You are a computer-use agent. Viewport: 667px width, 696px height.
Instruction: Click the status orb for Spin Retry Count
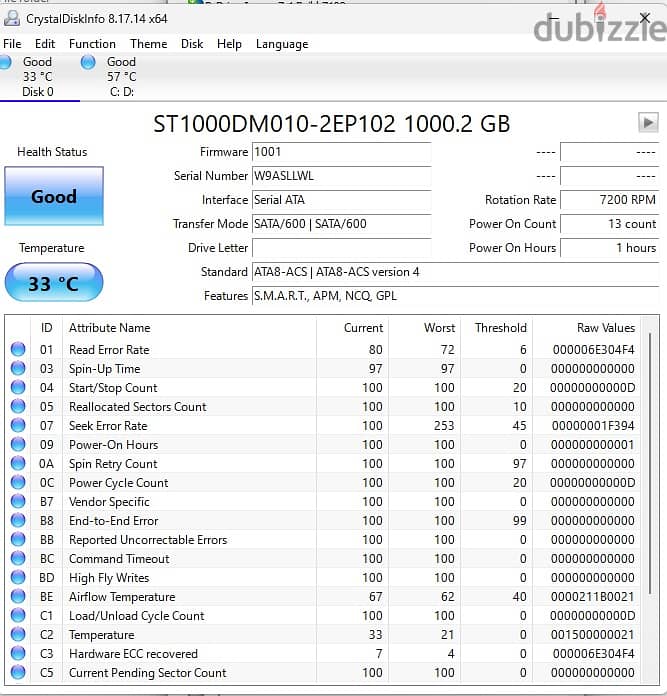[18, 463]
